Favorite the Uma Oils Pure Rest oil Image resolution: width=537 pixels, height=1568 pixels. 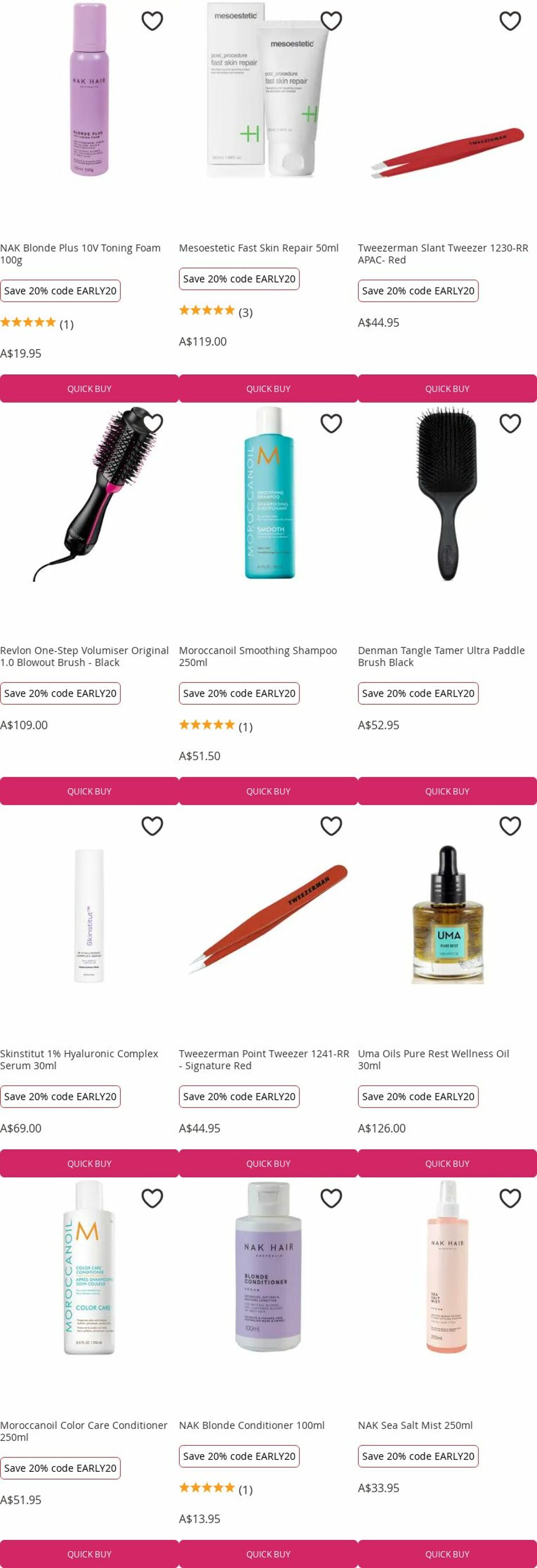click(x=510, y=826)
